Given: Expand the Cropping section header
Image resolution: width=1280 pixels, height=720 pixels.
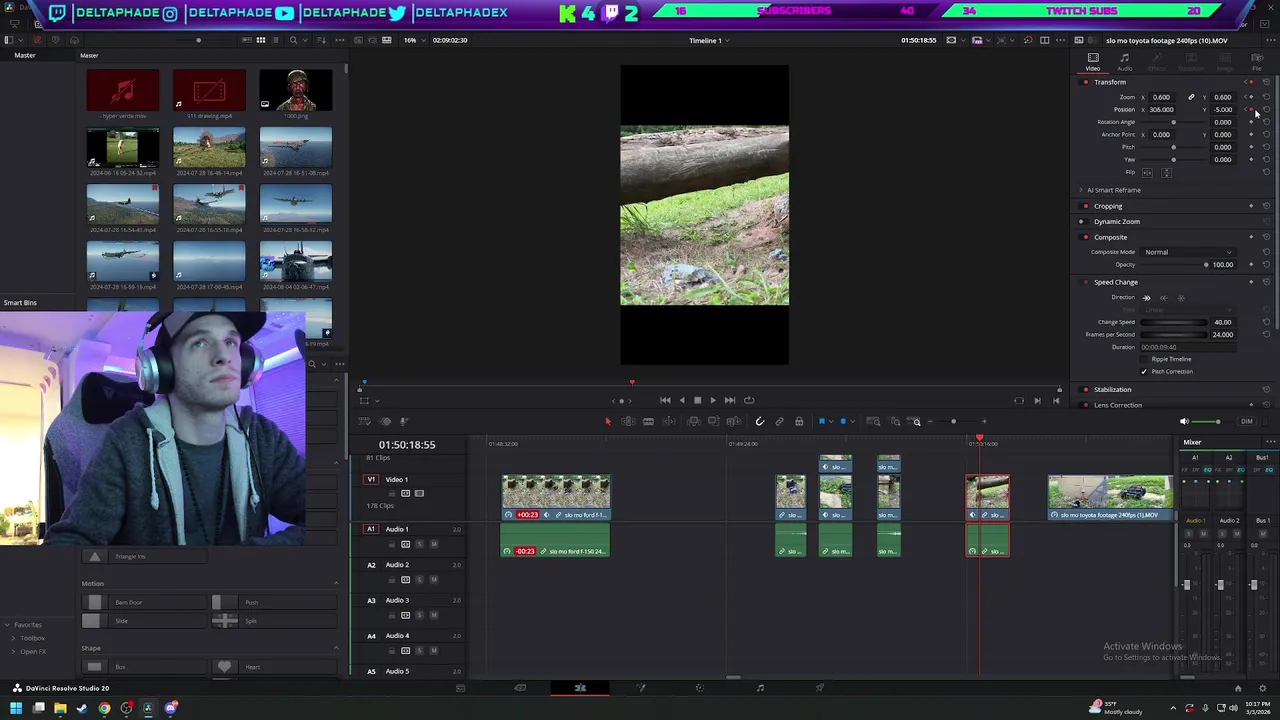Looking at the screenshot, I should click(x=1108, y=206).
